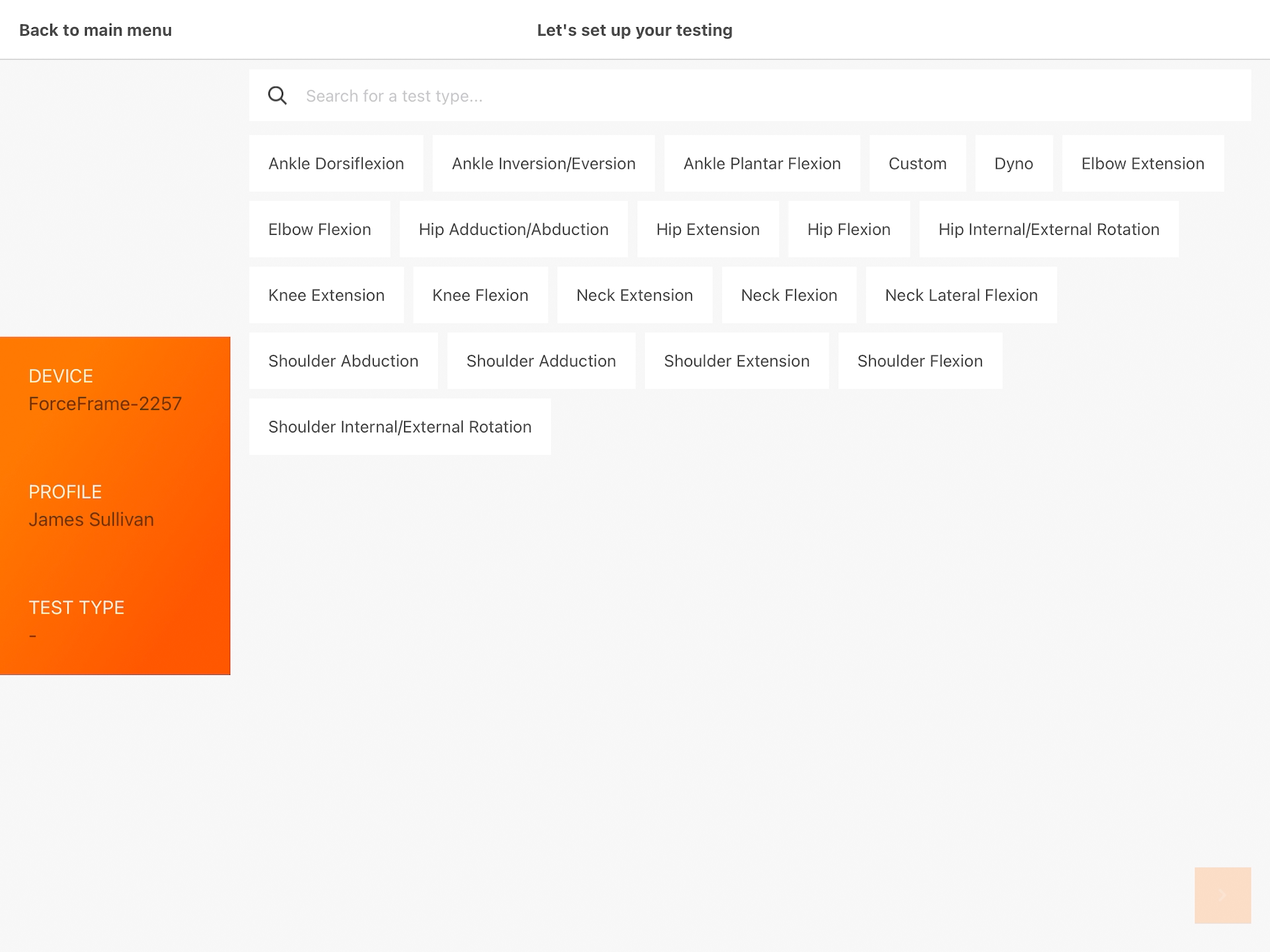Click the search magnifier icon
Image resolution: width=1270 pixels, height=952 pixels.
(x=277, y=96)
